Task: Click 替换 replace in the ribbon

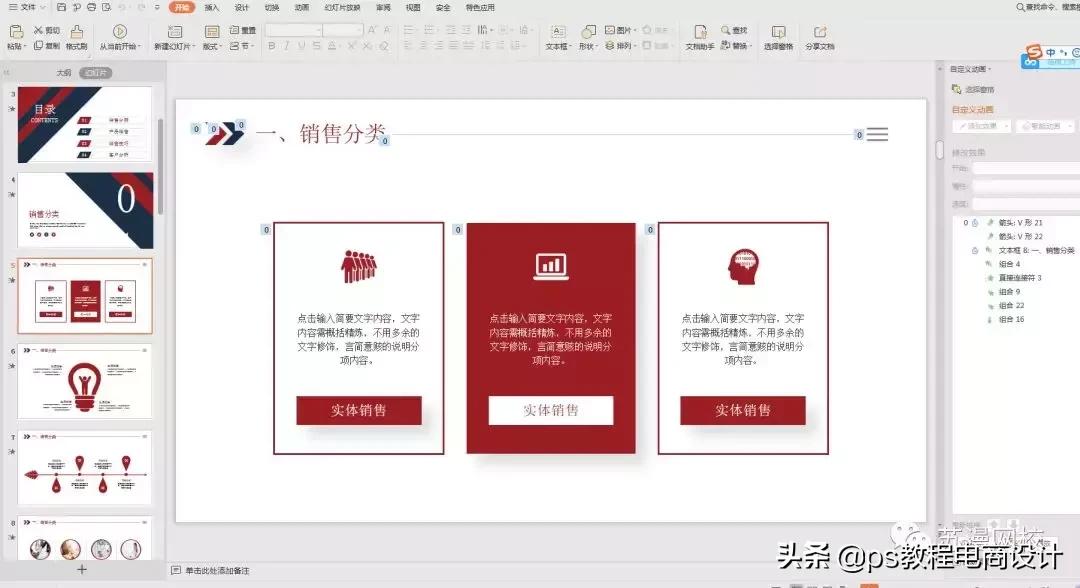Action: coord(740,47)
